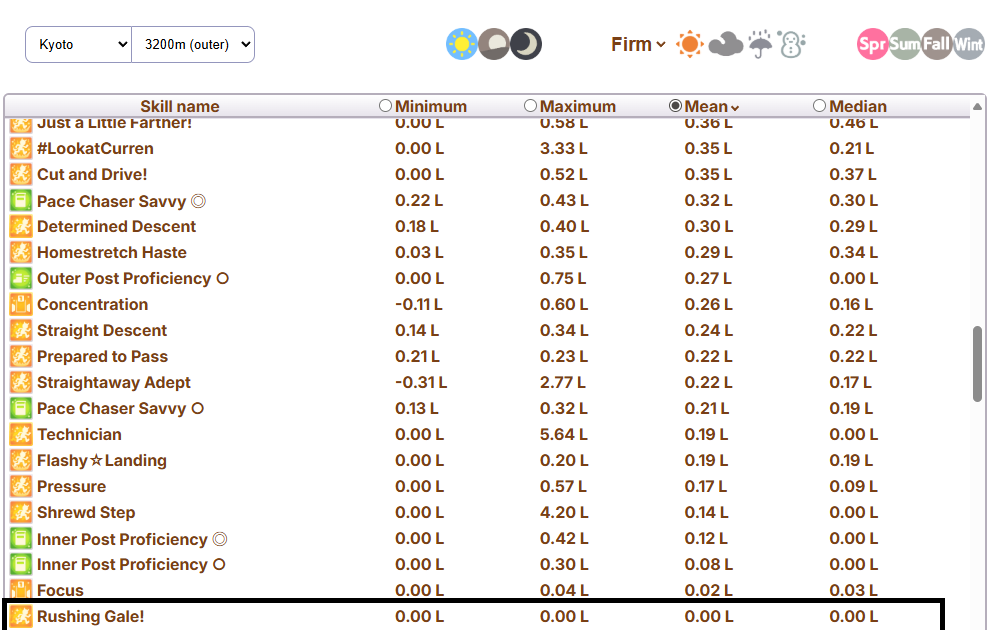Click the Homestretch Haste skill icon
The width and height of the screenshot is (987, 630).
[x=21, y=252]
